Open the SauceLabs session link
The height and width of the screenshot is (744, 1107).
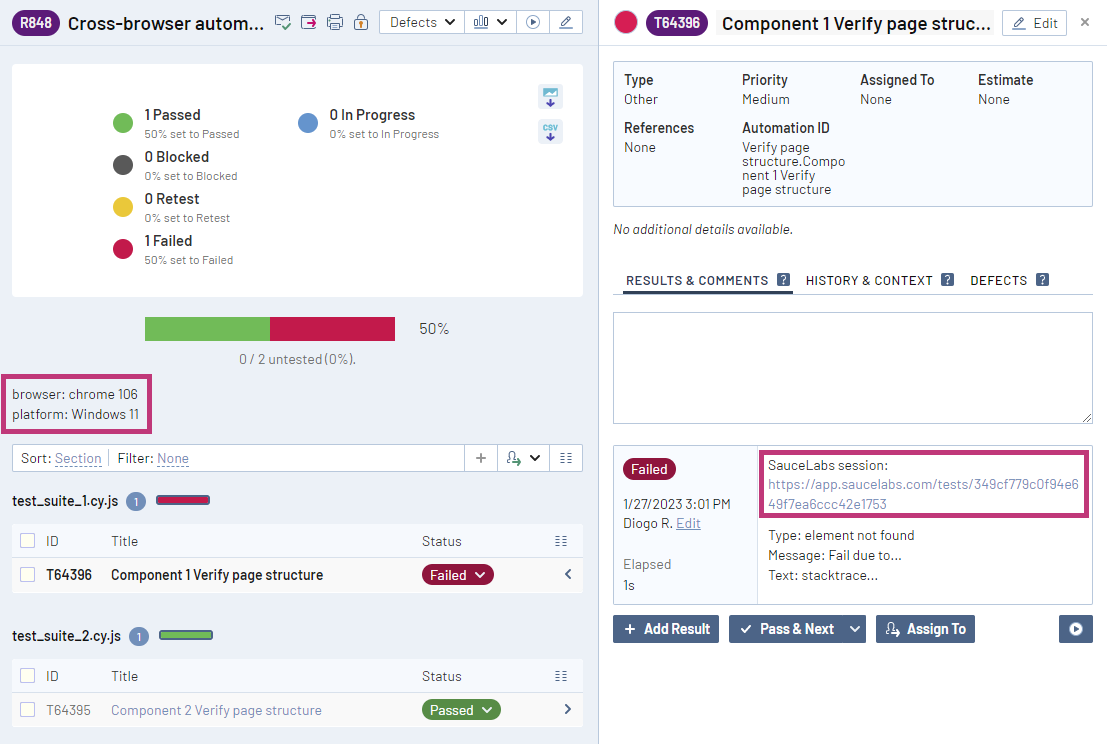922,494
